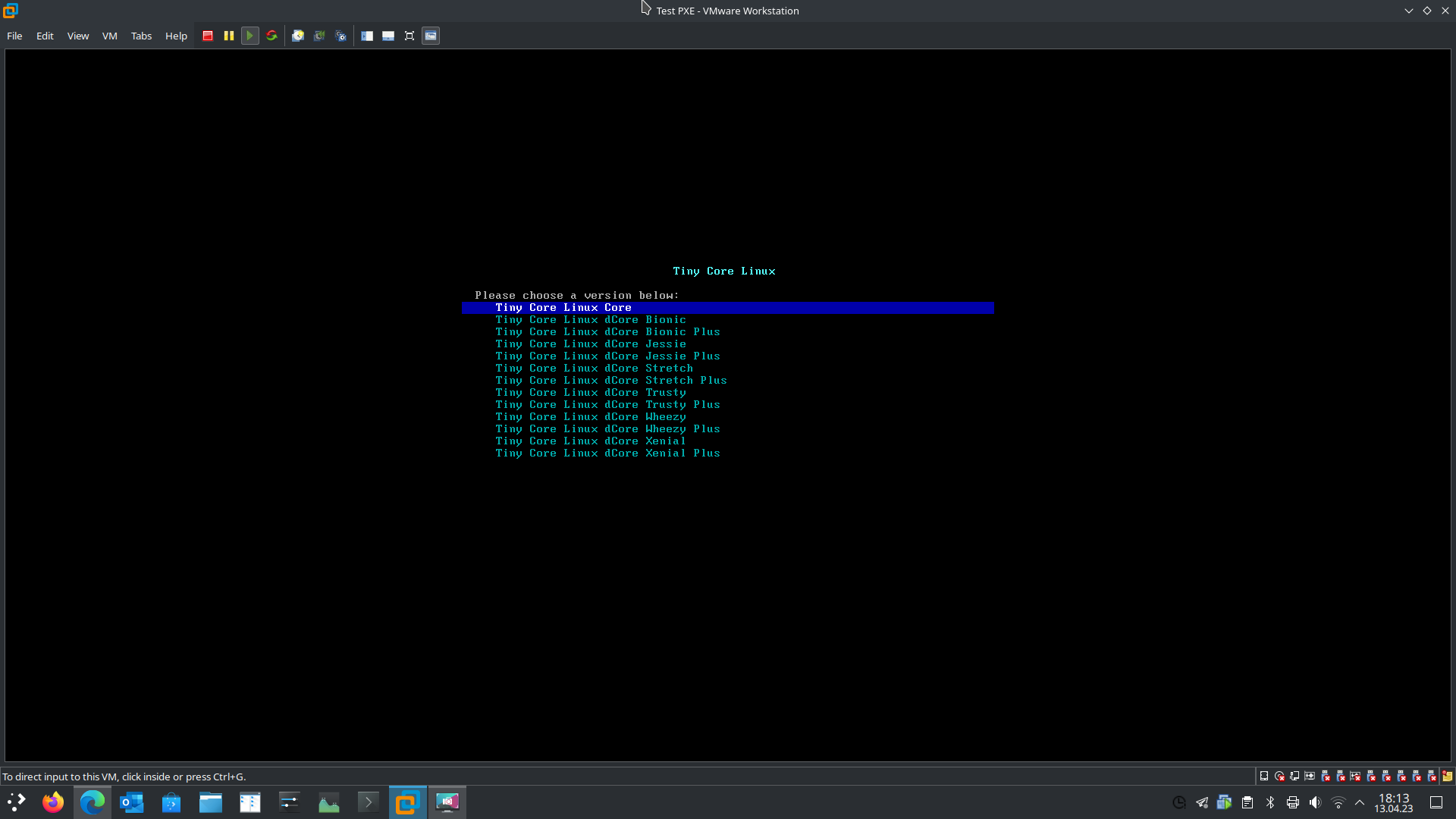Open the Tabs menu

click(x=141, y=36)
